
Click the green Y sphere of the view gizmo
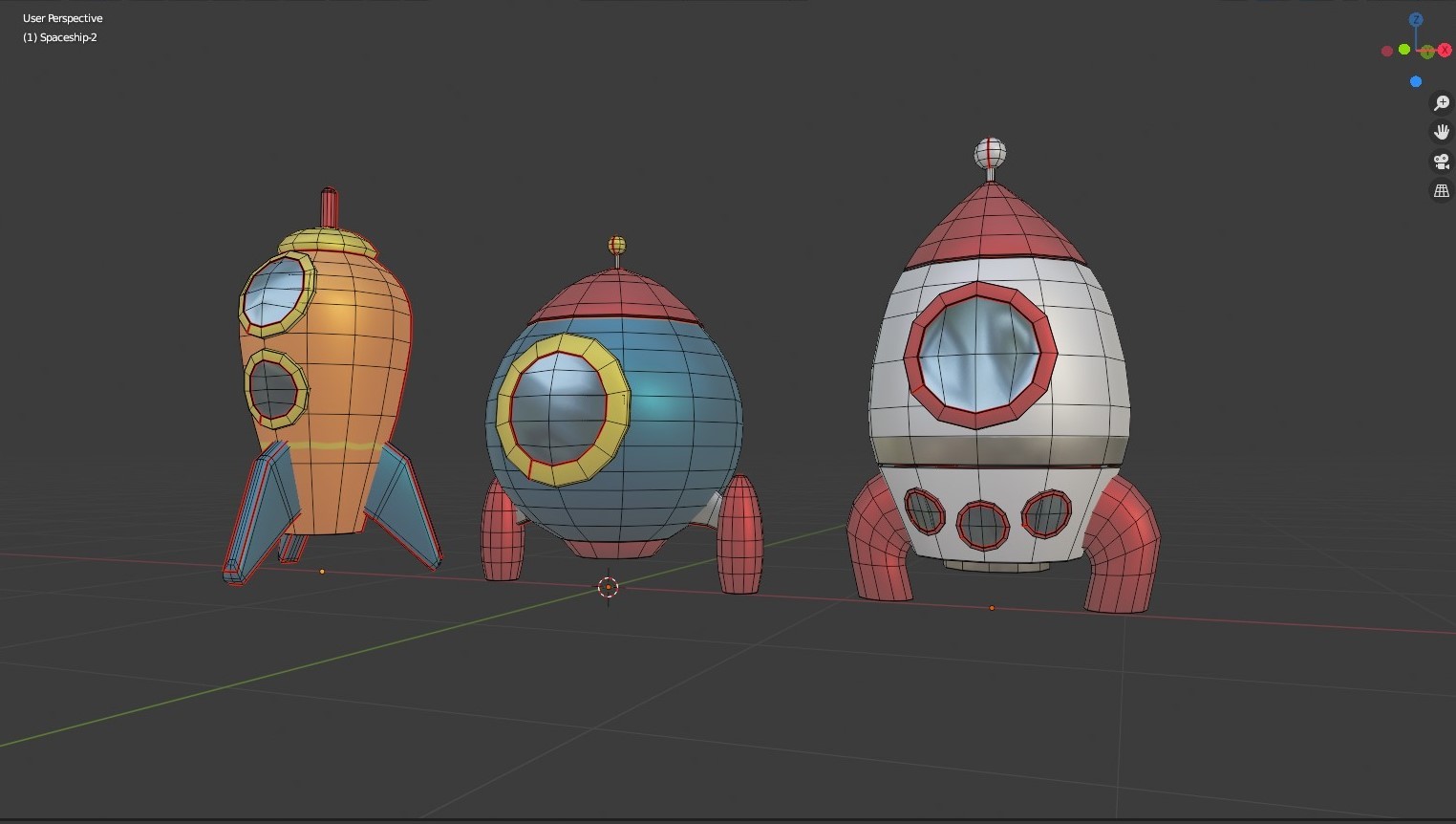coord(1403,50)
